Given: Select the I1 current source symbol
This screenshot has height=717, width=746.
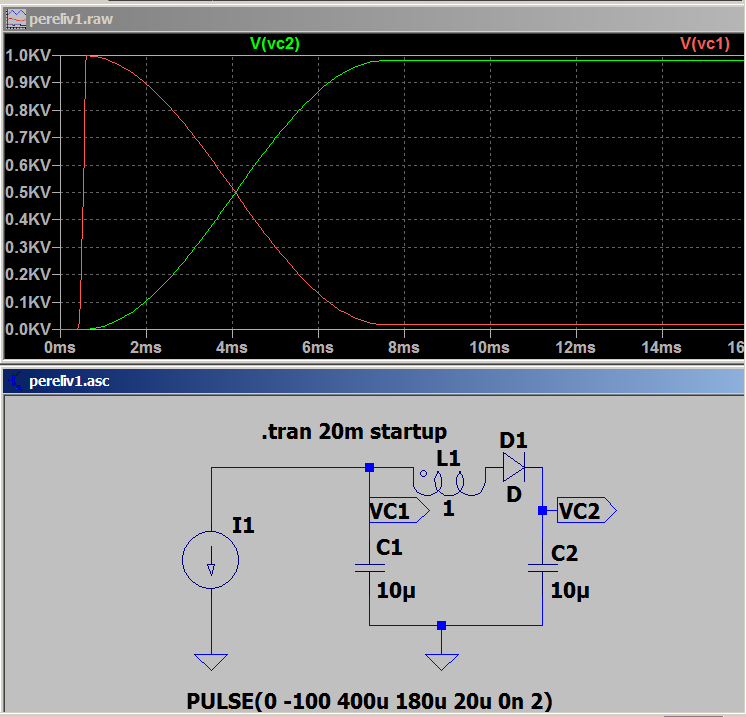Looking at the screenshot, I should pos(211,561).
